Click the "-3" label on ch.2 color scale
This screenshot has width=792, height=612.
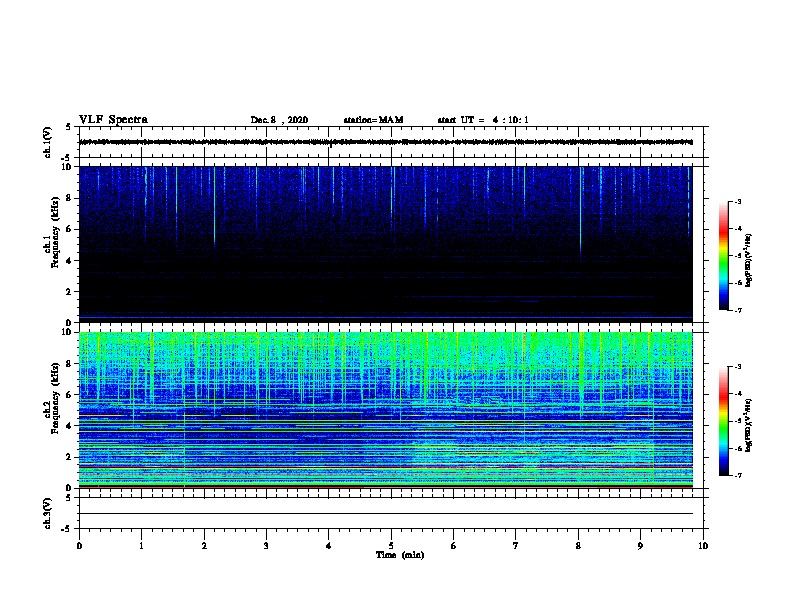[x=737, y=367]
